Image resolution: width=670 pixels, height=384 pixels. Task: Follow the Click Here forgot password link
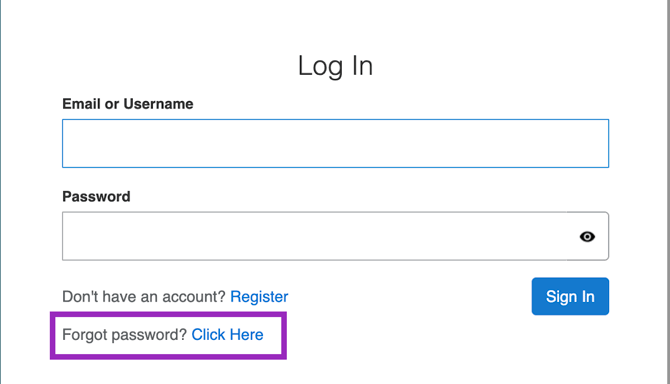point(227,334)
